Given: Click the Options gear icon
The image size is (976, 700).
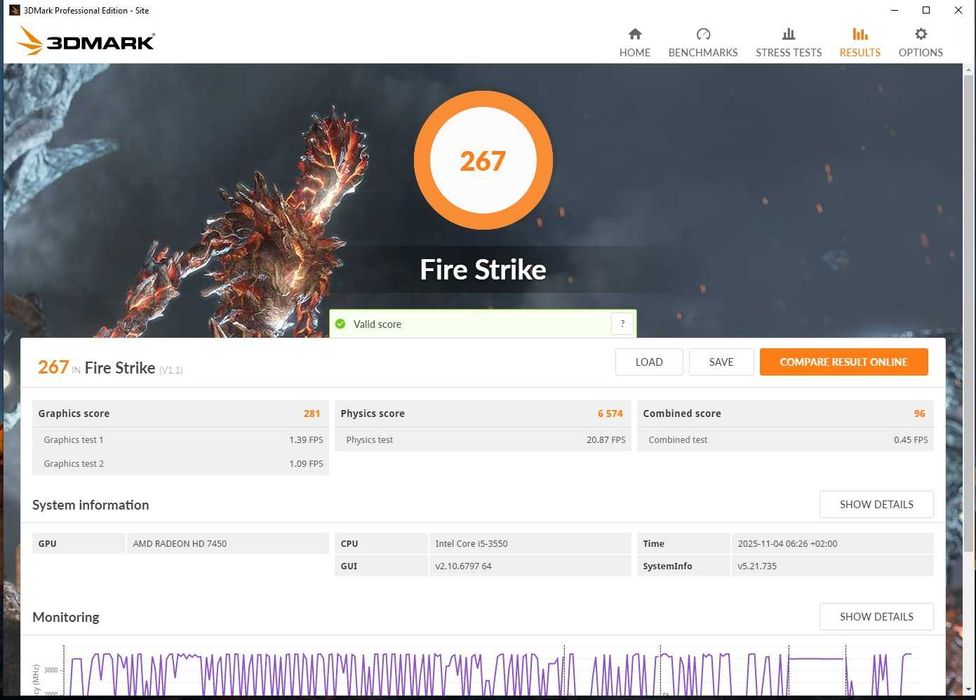Looking at the screenshot, I should click(921, 34).
